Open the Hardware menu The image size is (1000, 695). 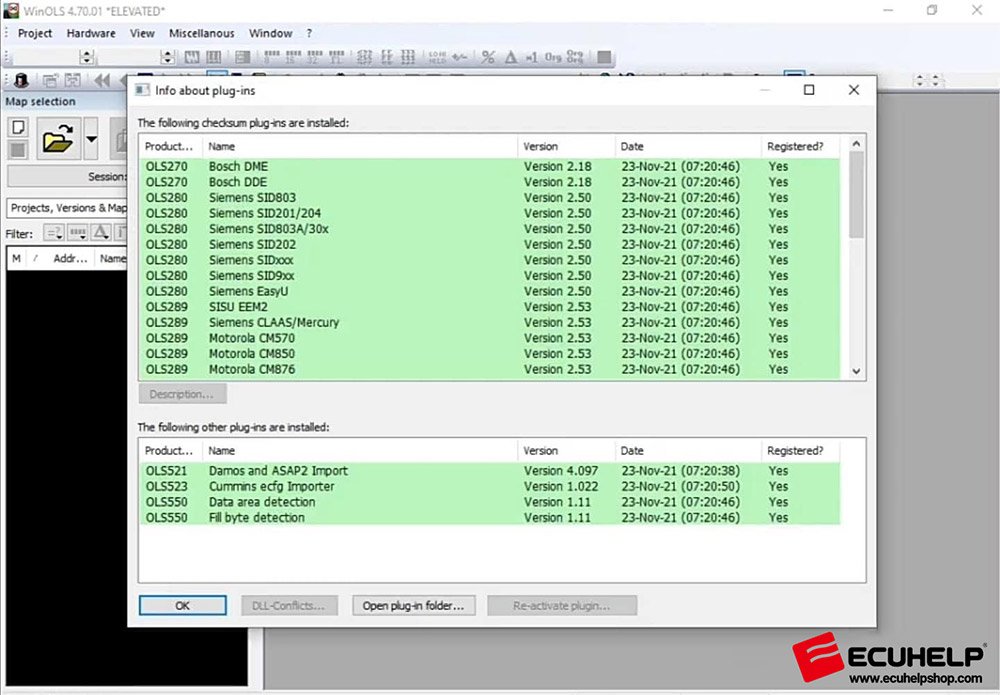pyautogui.click(x=91, y=33)
